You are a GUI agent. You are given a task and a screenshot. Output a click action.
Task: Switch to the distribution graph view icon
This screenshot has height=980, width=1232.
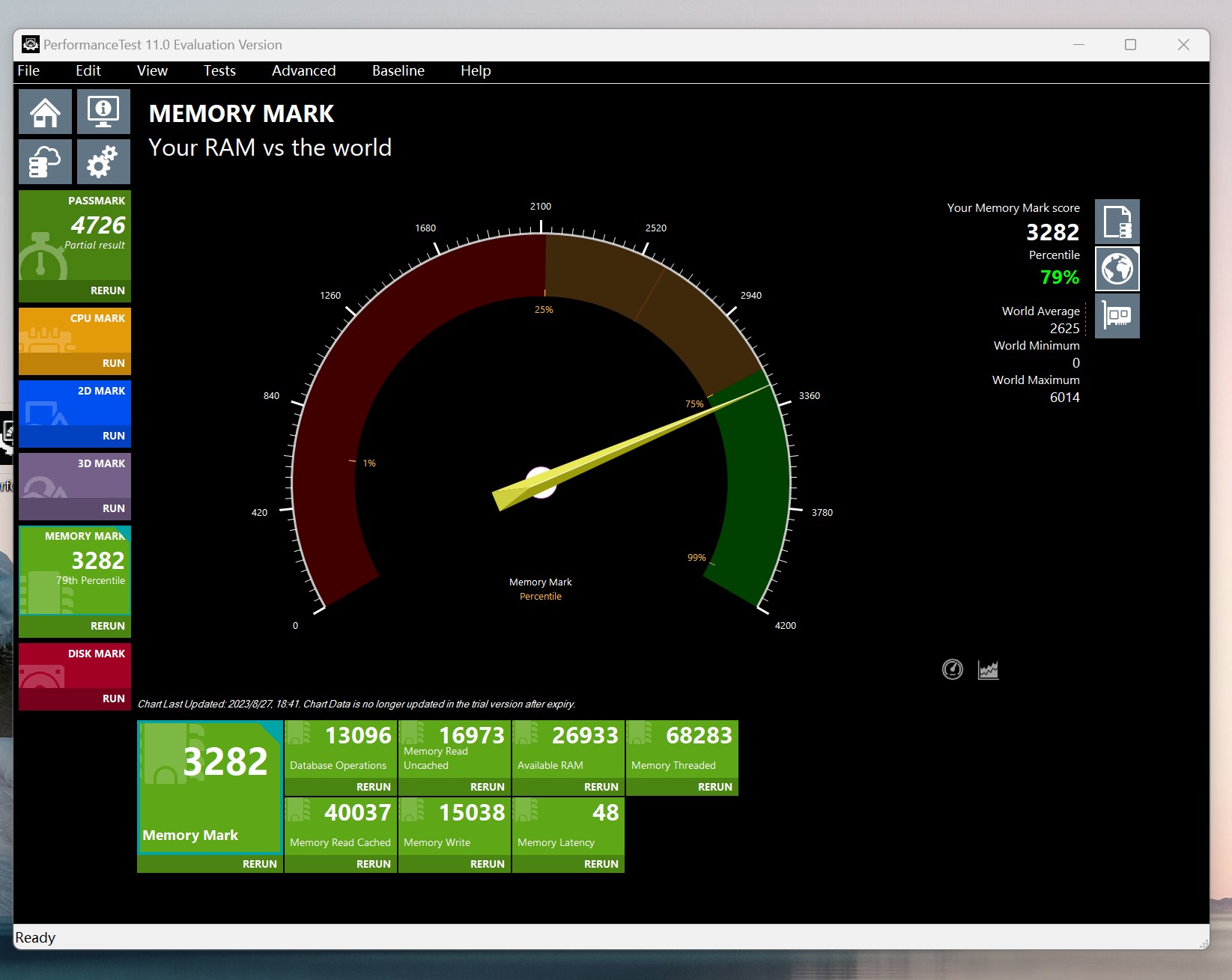pyautogui.click(x=988, y=669)
